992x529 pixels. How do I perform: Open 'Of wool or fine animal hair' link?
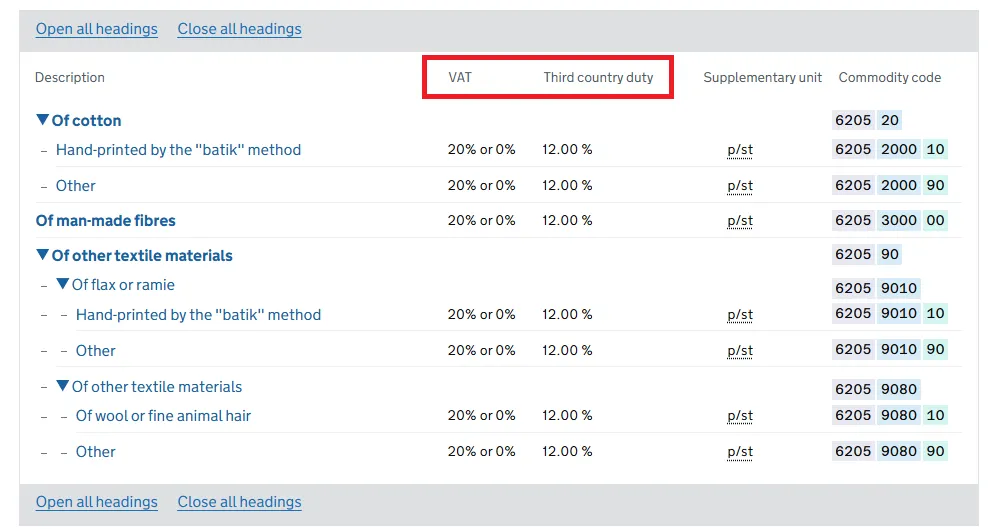[x=163, y=415]
